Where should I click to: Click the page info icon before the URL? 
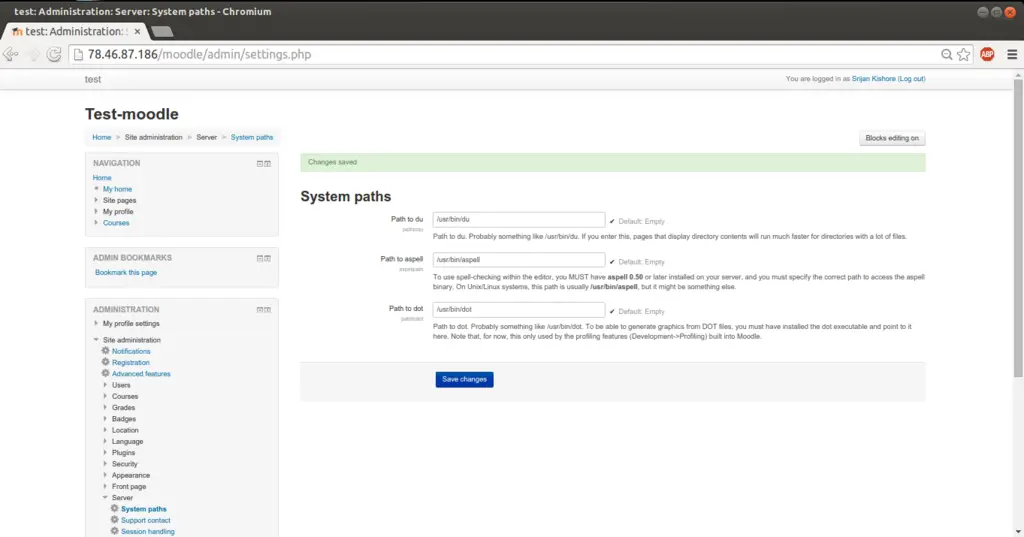pos(78,55)
